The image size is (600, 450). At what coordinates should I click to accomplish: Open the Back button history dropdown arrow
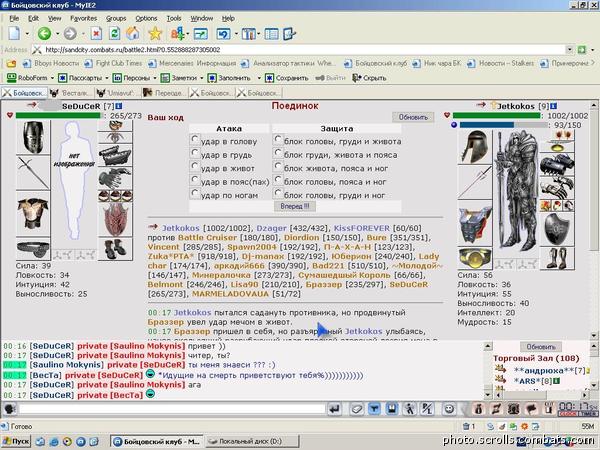tap(57, 34)
